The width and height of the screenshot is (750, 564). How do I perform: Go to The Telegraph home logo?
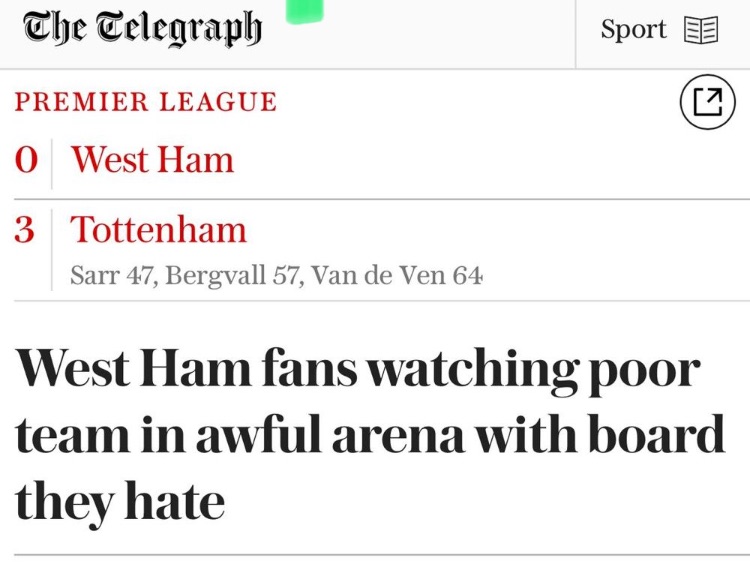[142, 29]
